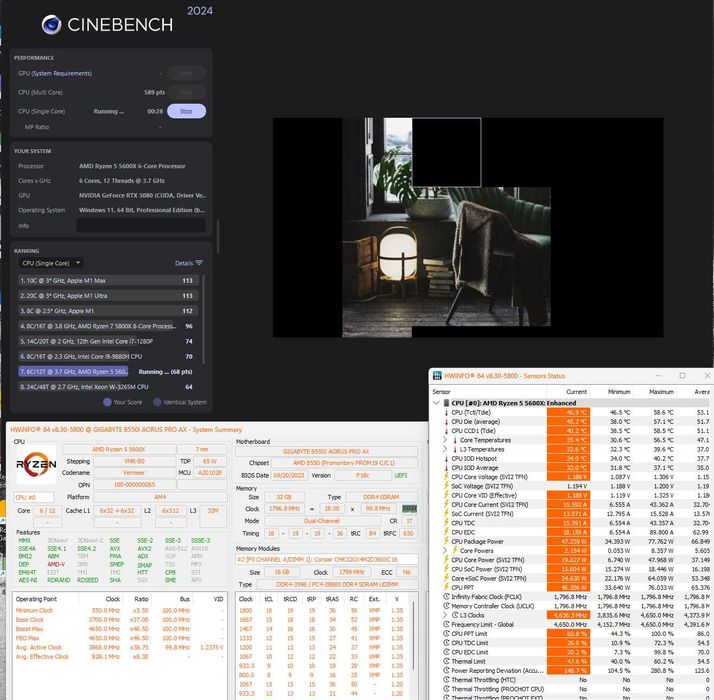Image resolution: width=714 pixels, height=700 pixels.
Task: Click the thermometer icon beside CPU Die (average)
Action: [446, 422]
